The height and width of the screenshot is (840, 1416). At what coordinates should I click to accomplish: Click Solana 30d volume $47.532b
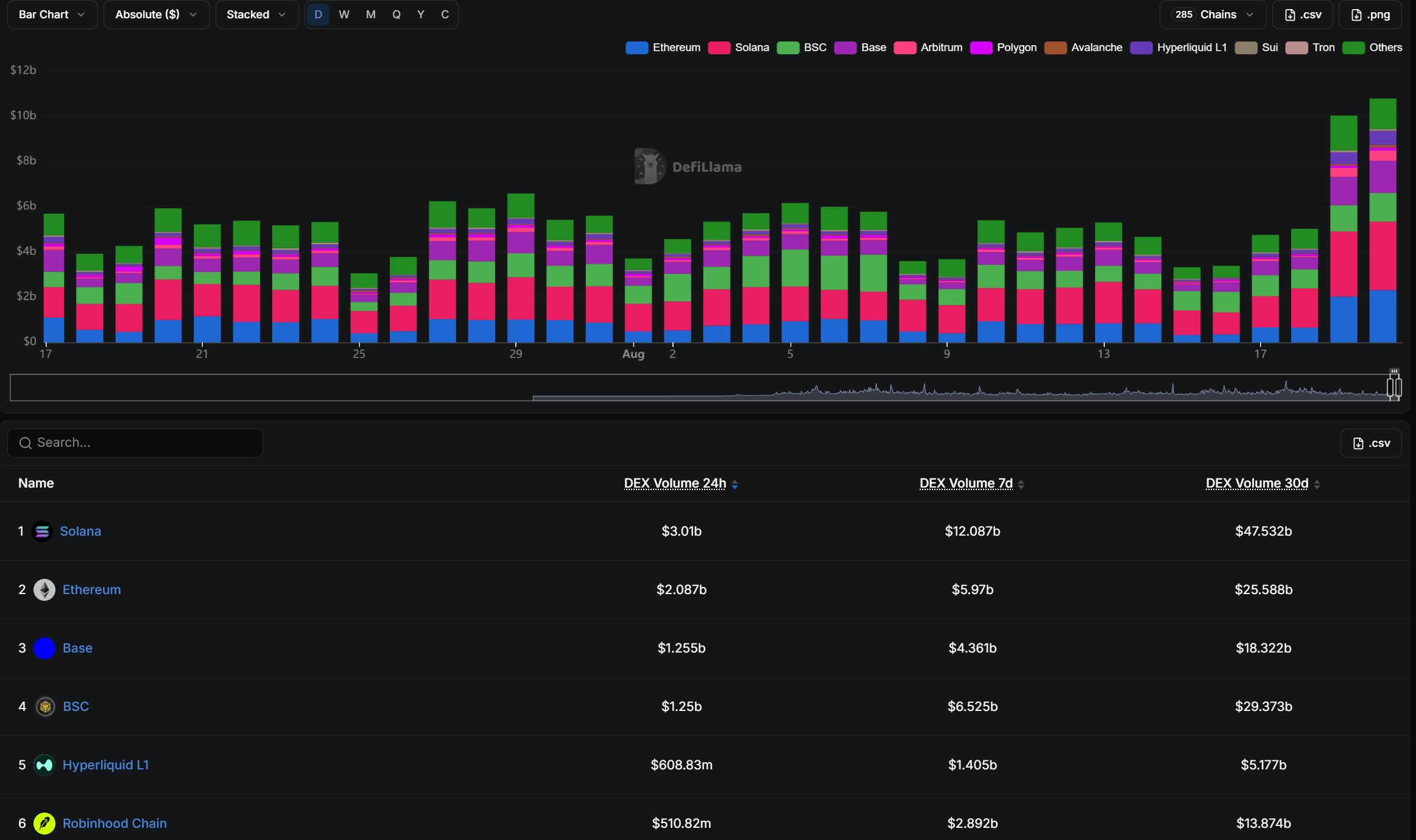pyautogui.click(x=1264, y=531)
